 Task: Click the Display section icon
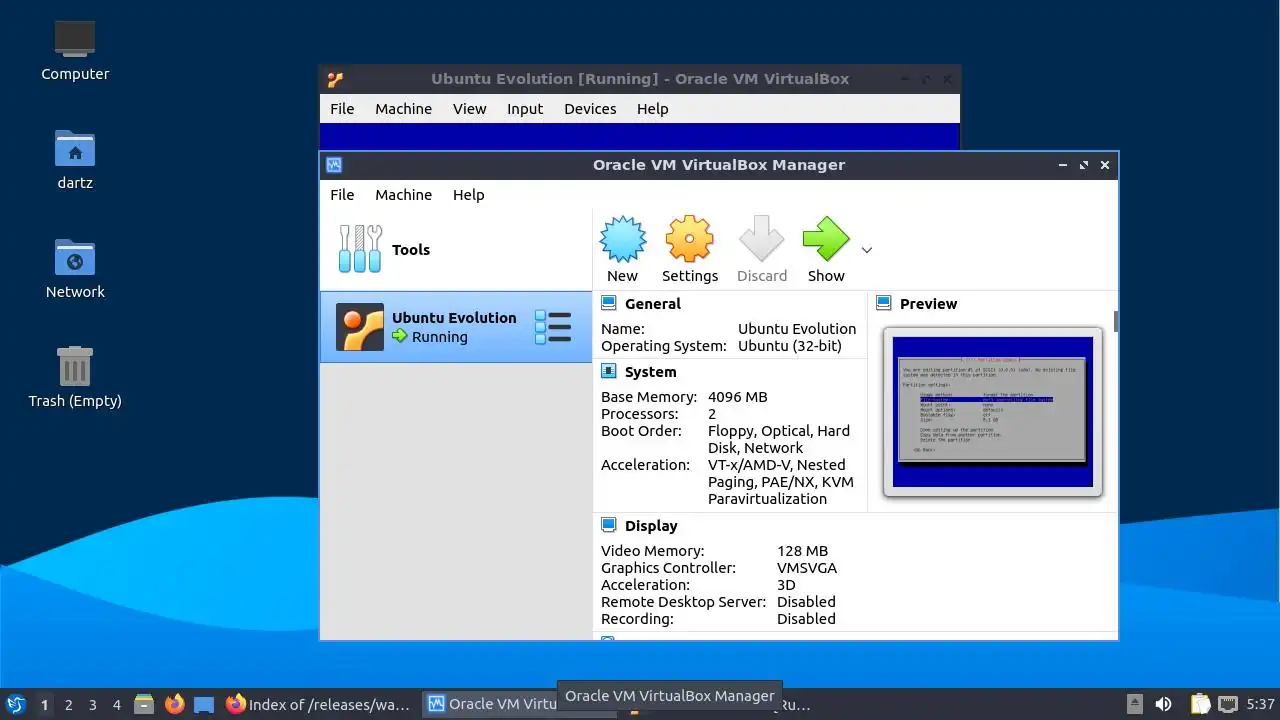(x=608, y=525)
